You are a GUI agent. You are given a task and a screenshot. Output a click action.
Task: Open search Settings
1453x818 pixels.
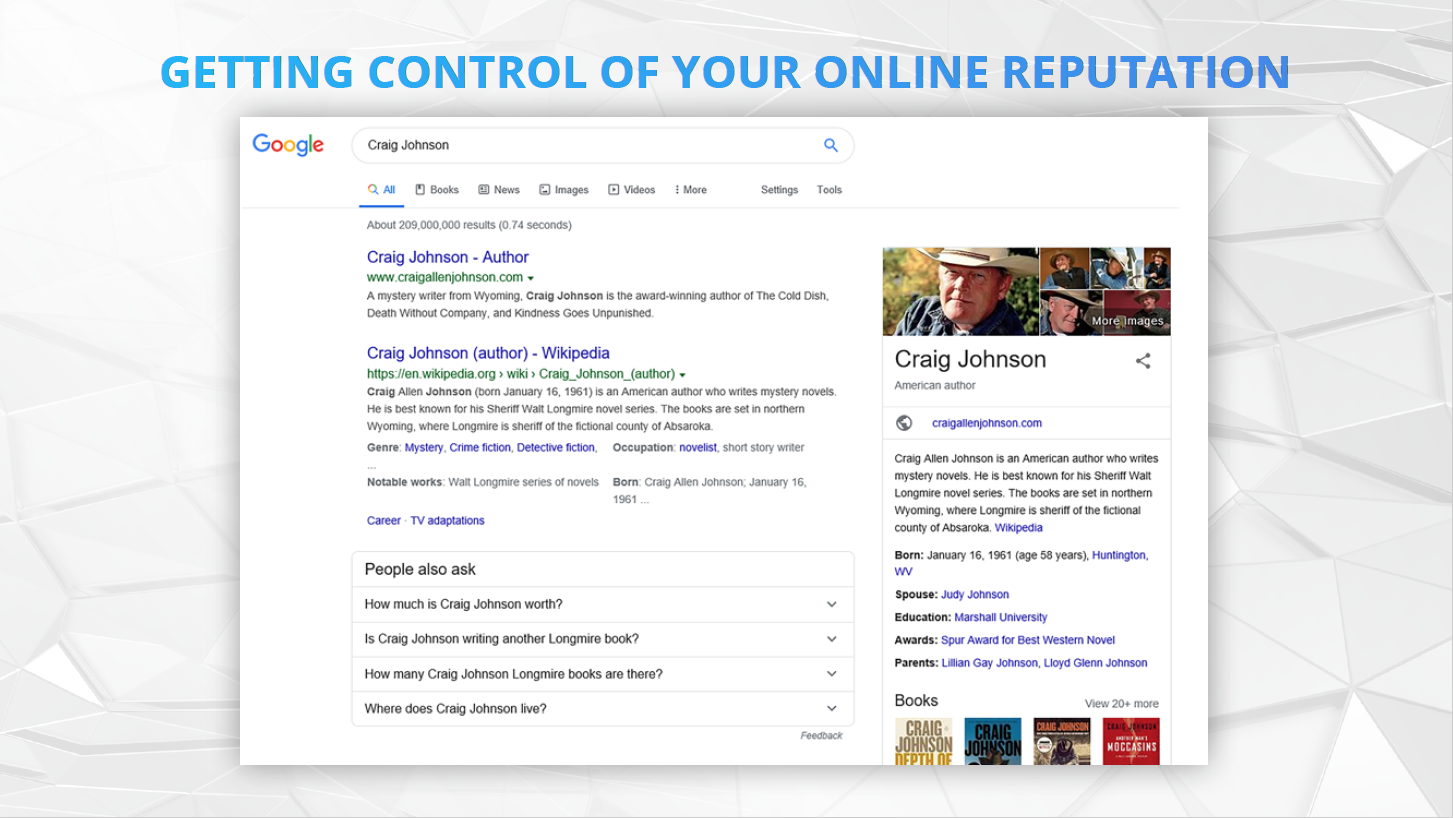click(x=779, y=190)
